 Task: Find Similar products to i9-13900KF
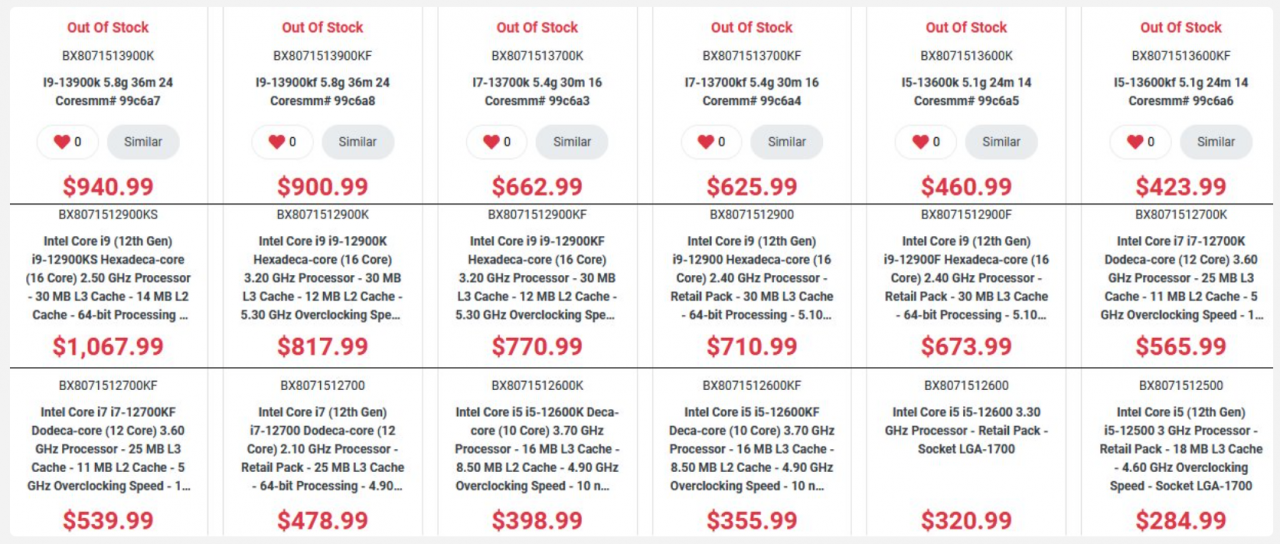click(357, 142)
